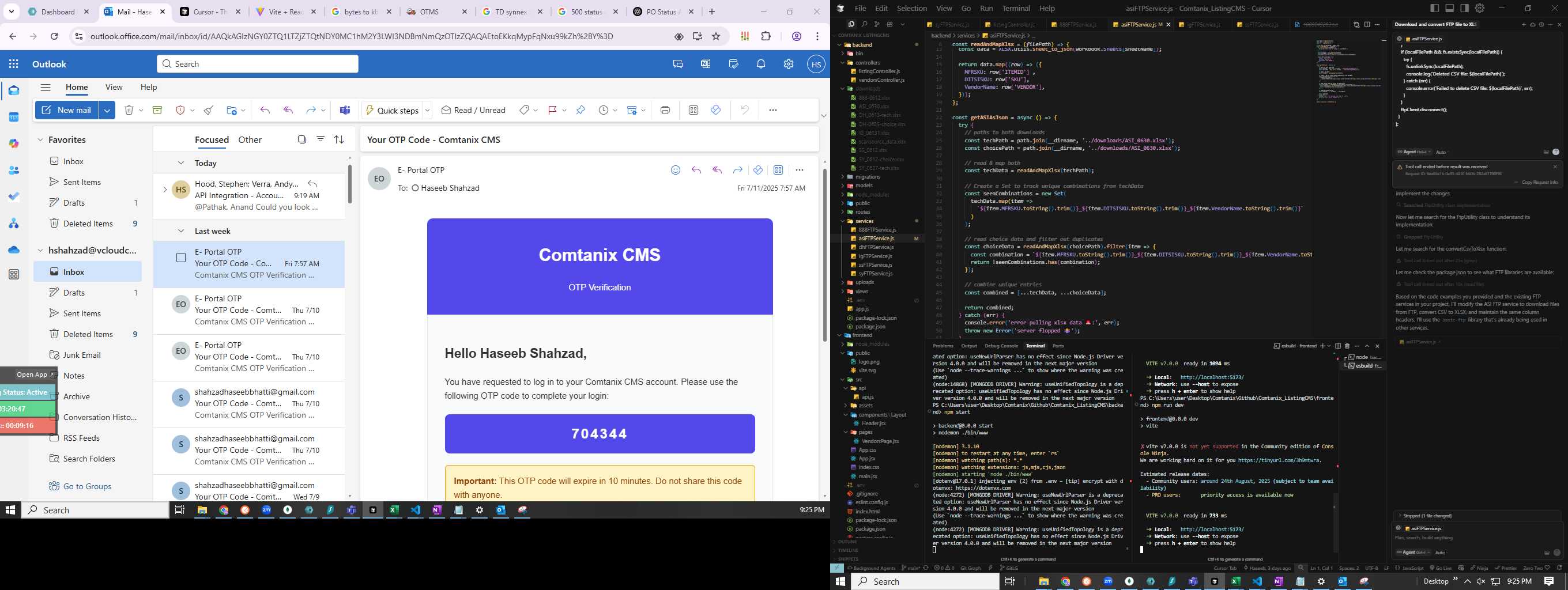The height and width of the screenshot is (590, 1568).
Task: Collapse the services folder in Cursor explorer
Action: pyautogui.click(x=842, y=221)
